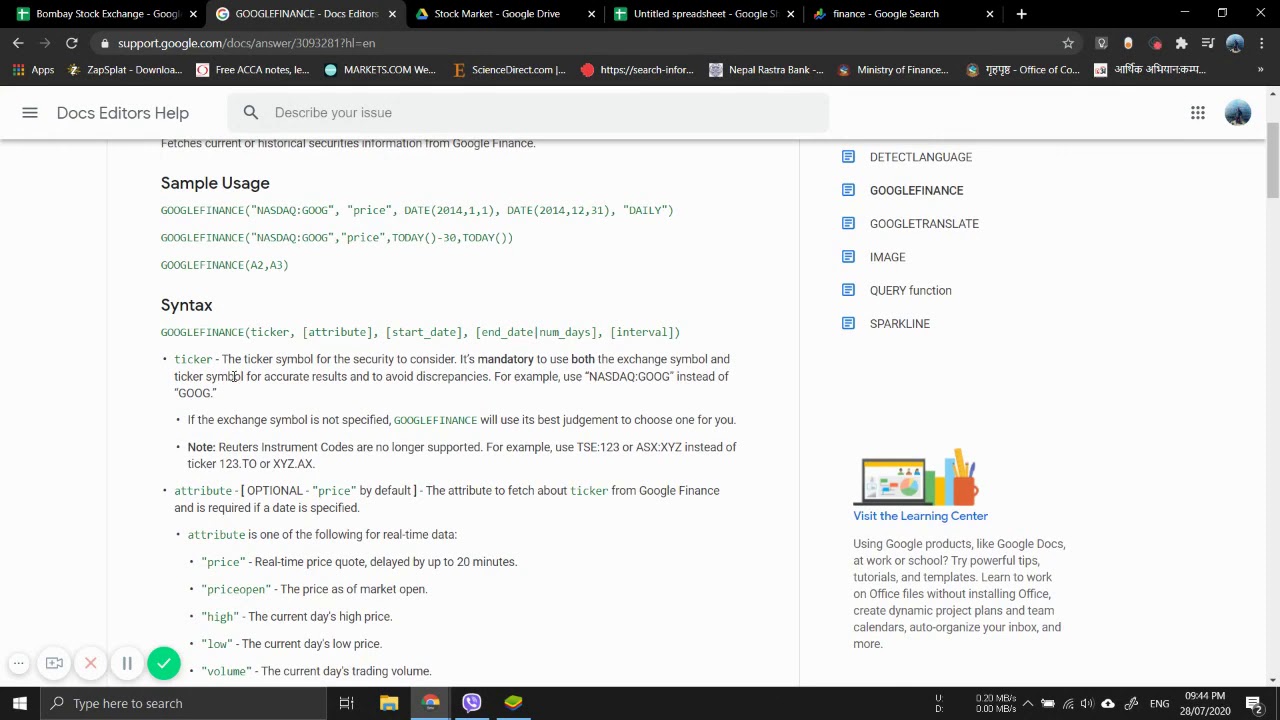Image resolution: width=1280 pixels, height=720 pixels.
Task: Show hidden system tray icons
Action: pyautogui.click(x=1027, y=703)
